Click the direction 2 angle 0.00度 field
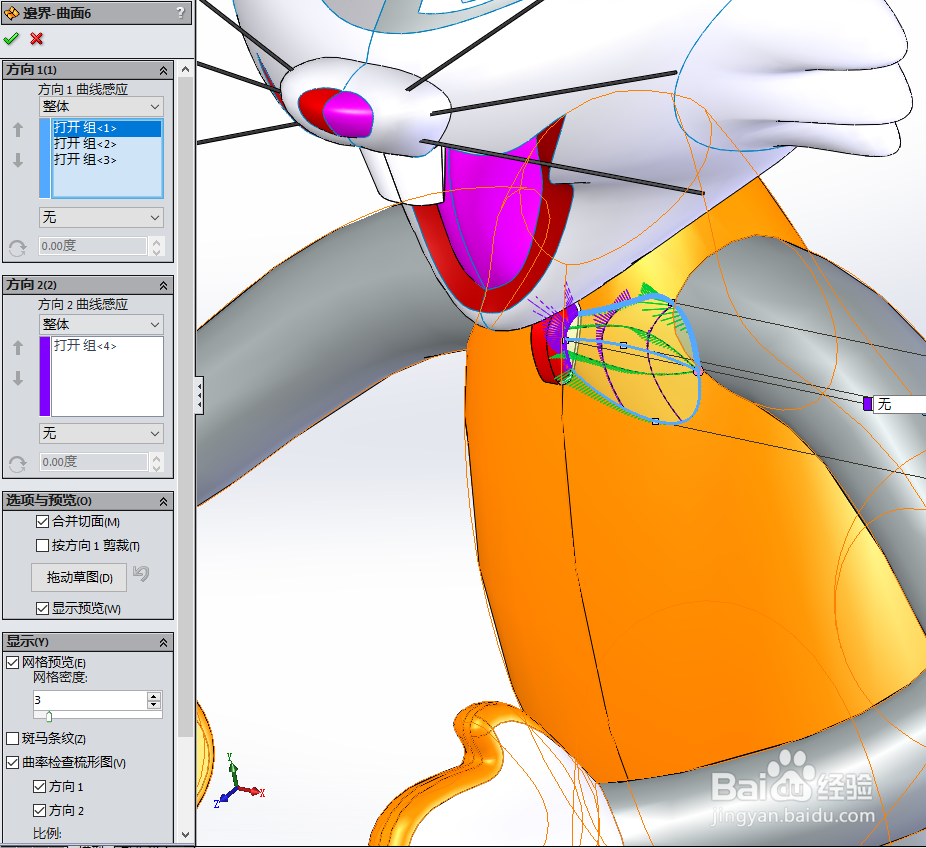Image resolution: width=926 pixels, height=848 pixels. click(x=93, y=462)
